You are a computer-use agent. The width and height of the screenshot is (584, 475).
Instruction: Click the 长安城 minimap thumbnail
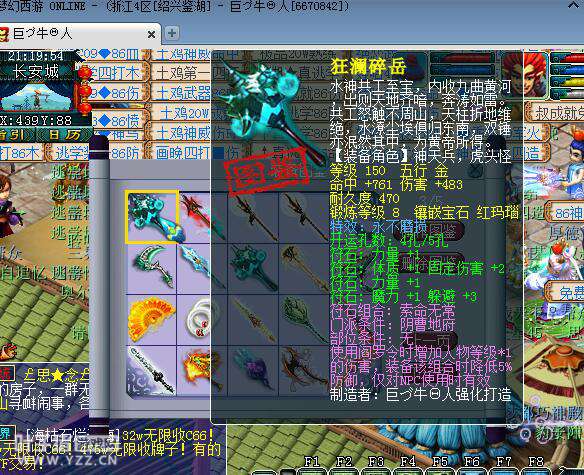pyautogui.click(x=36, y=96)
